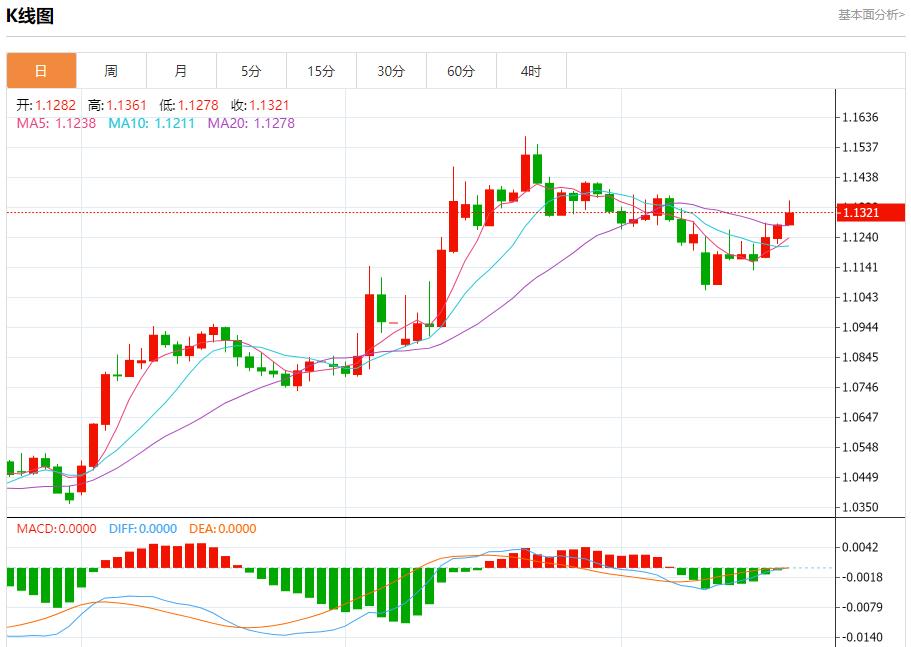Click the MACD value label
This screenshot has height=647, width=911.
(56, 529)
